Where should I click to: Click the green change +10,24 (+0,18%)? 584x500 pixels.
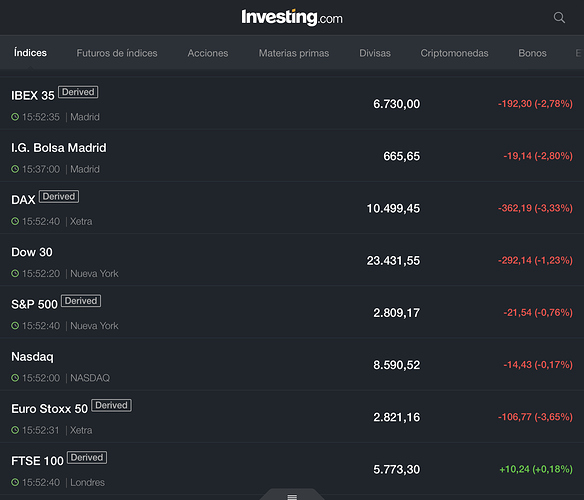pos(536,469)
